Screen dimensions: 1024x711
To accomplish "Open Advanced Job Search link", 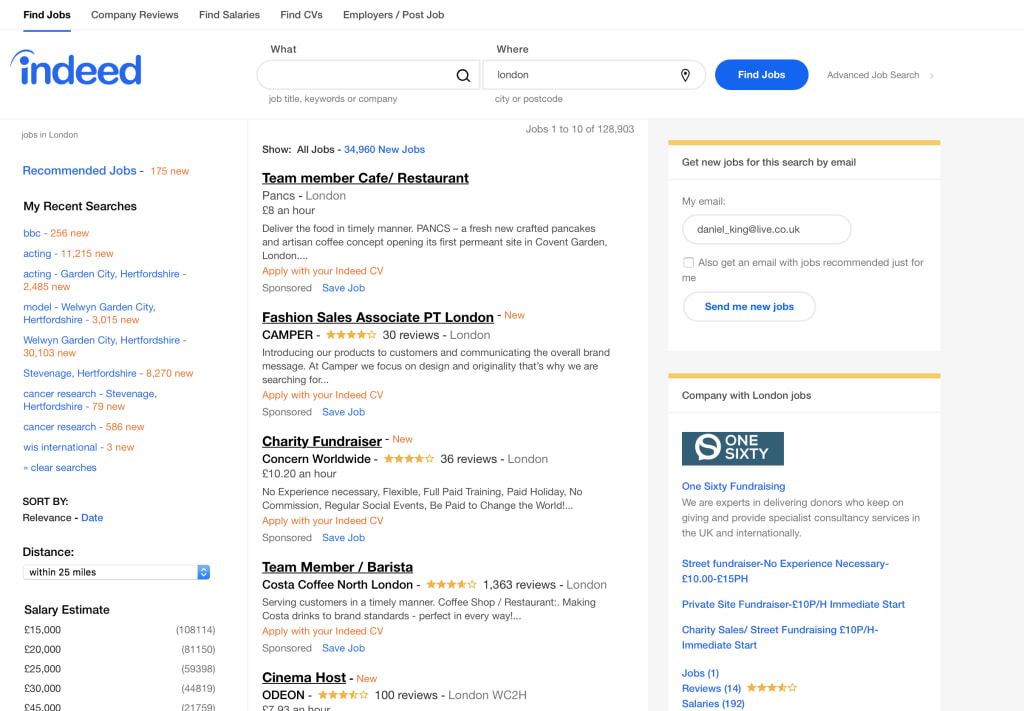I will tap(872, 75).
